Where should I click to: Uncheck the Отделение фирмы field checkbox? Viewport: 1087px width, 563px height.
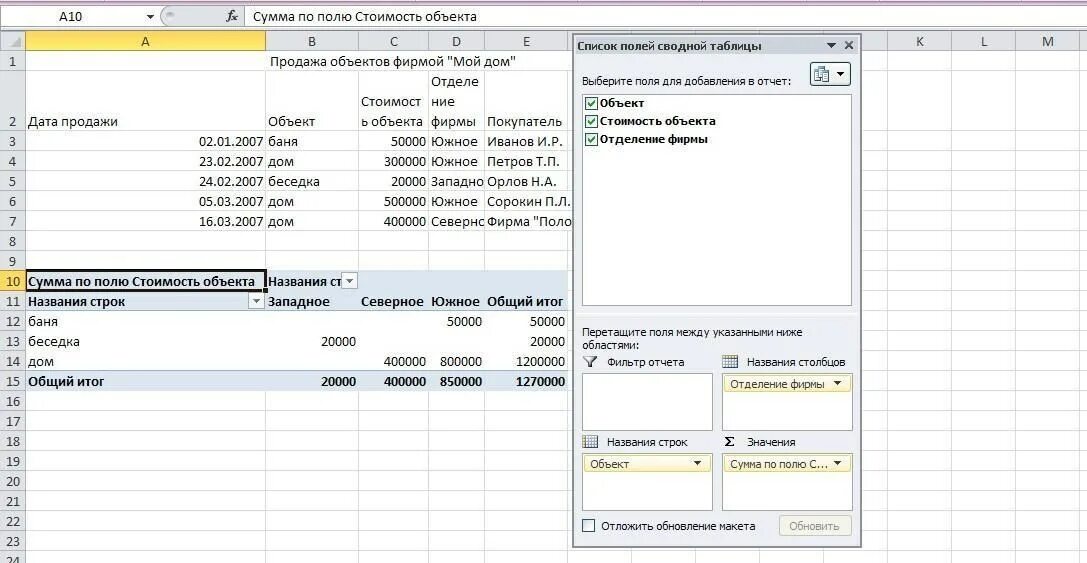point(591,139)
